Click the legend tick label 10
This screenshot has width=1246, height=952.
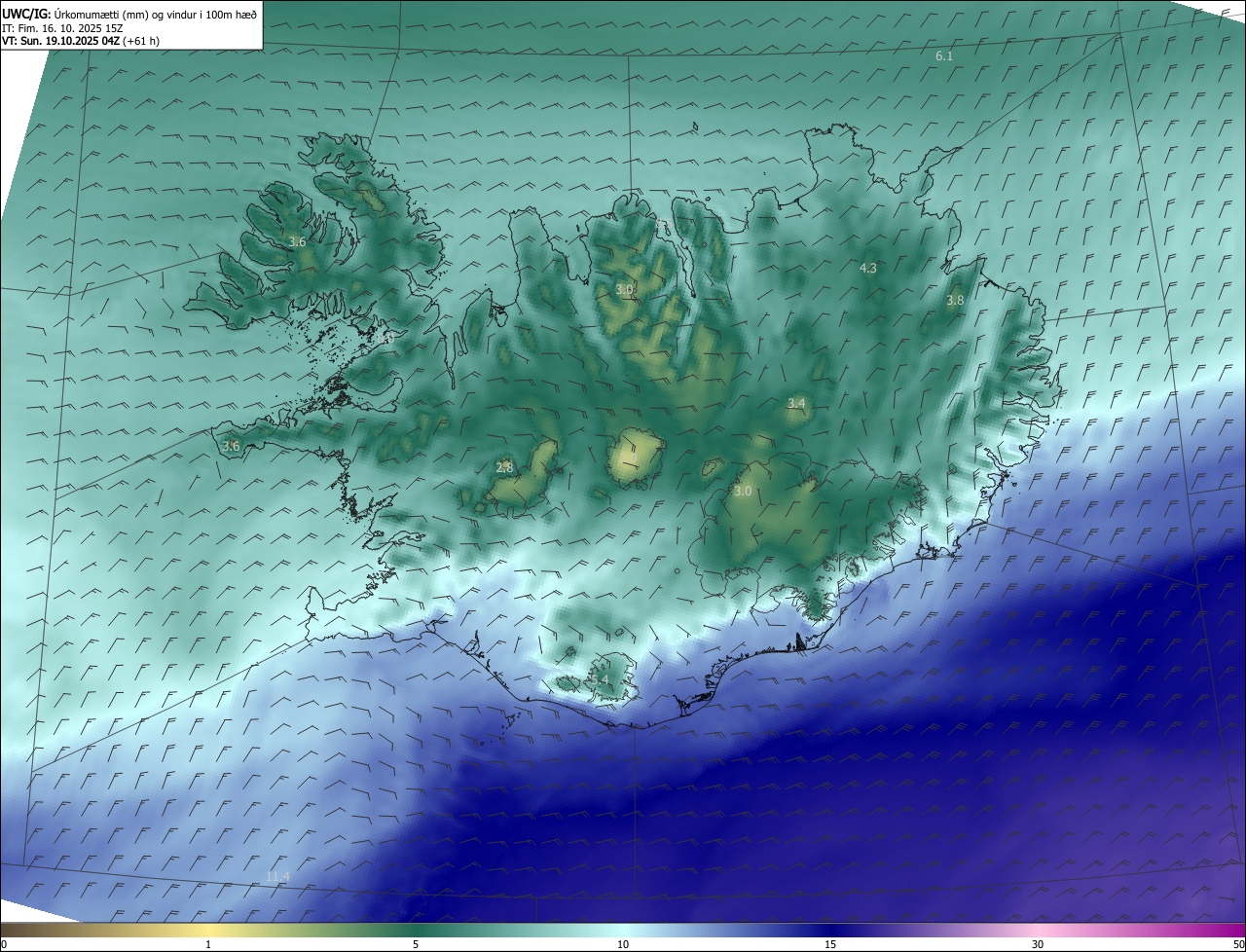point(623,944)
